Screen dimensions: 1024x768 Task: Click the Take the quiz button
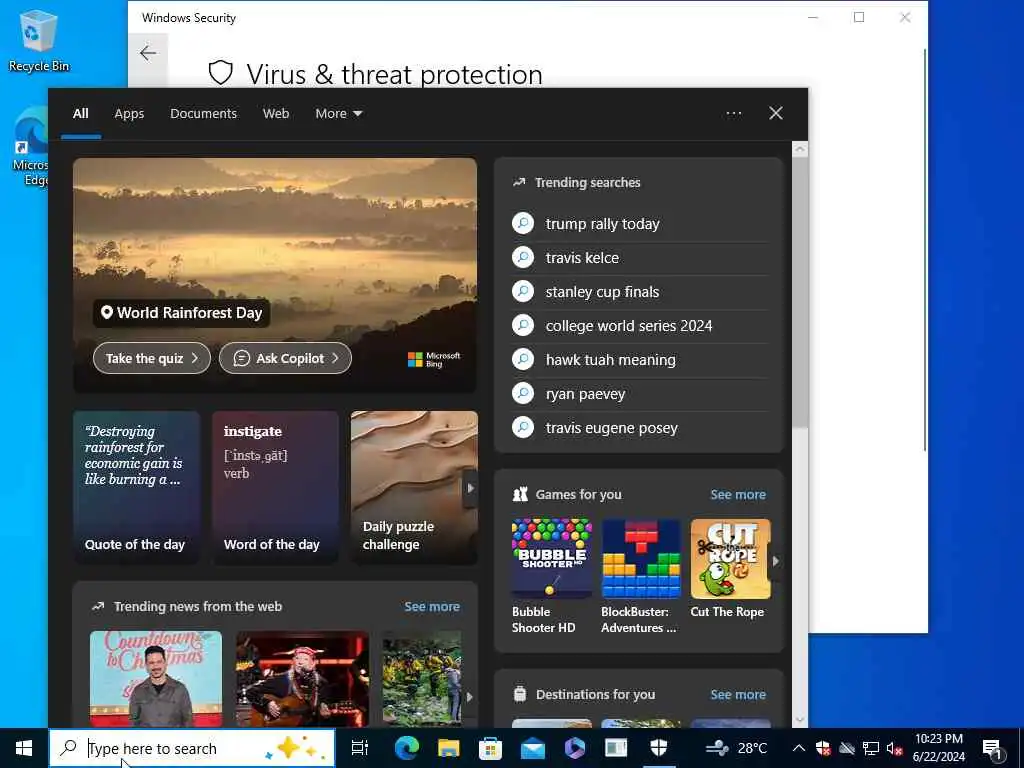pyautogui.click(x=152, y=359)
